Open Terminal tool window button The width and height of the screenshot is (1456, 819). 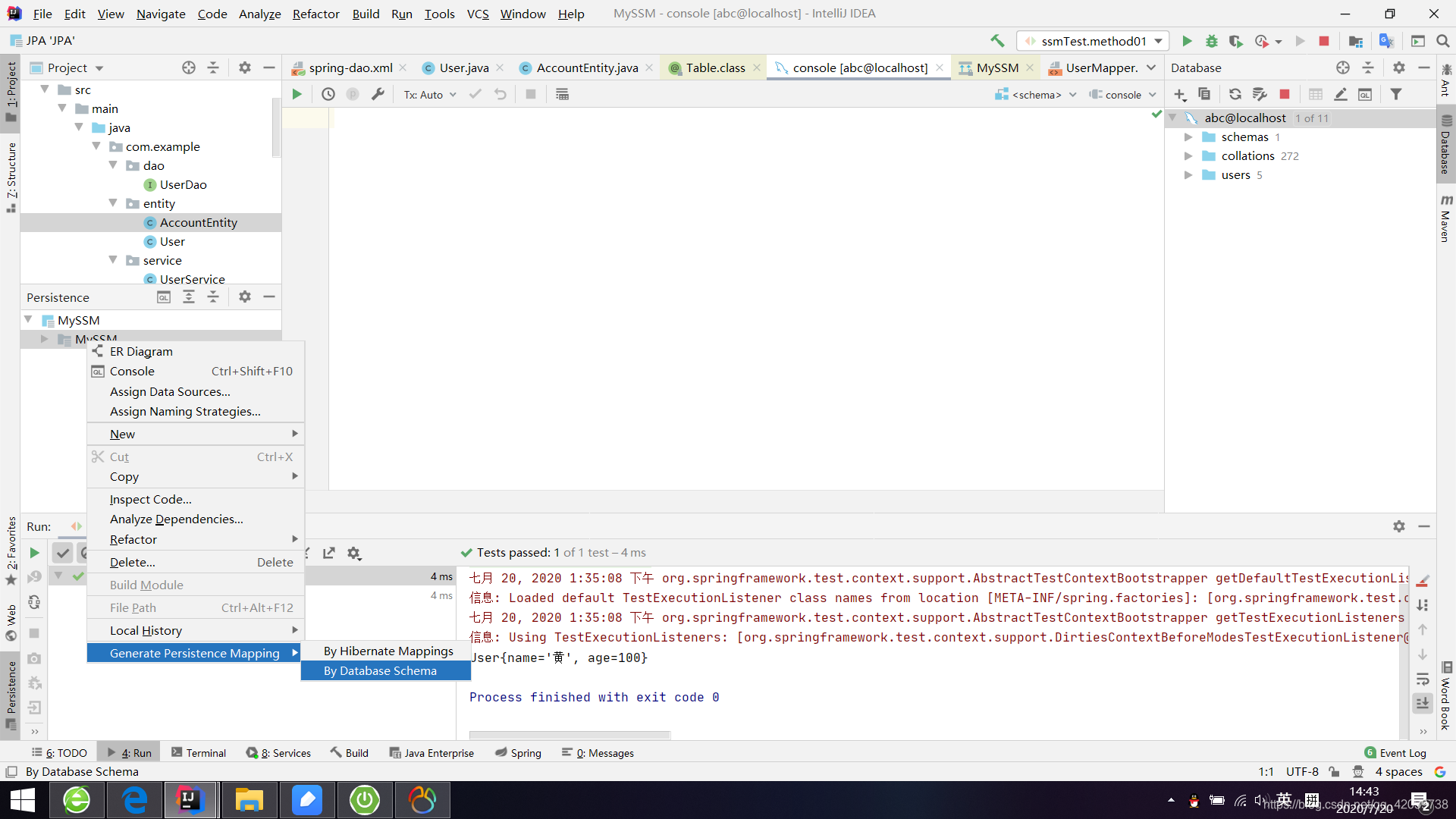199,753
